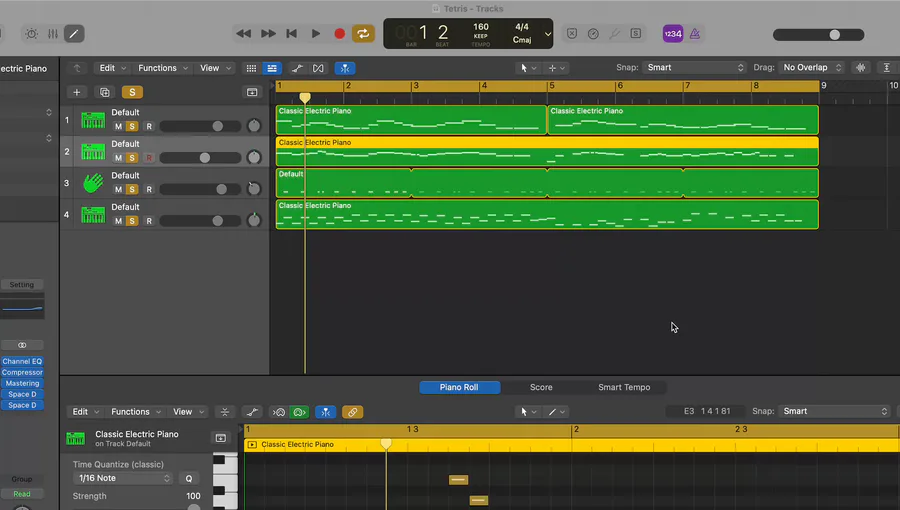Start playback with the Play button
Image resolution: width=900 pixels, height=510 pixels.
pos(316,34)
